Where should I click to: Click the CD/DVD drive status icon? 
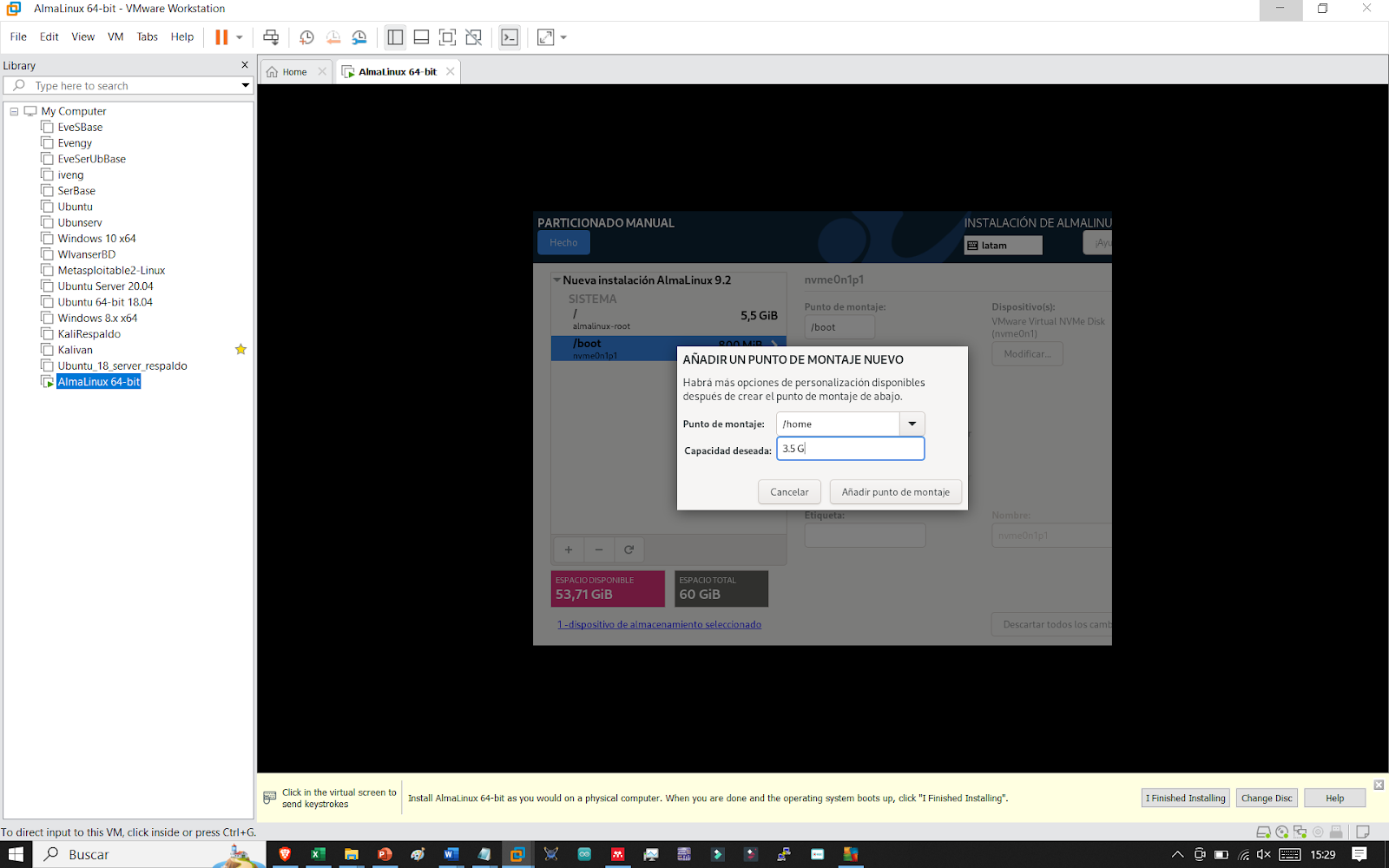pos(1282,832)
